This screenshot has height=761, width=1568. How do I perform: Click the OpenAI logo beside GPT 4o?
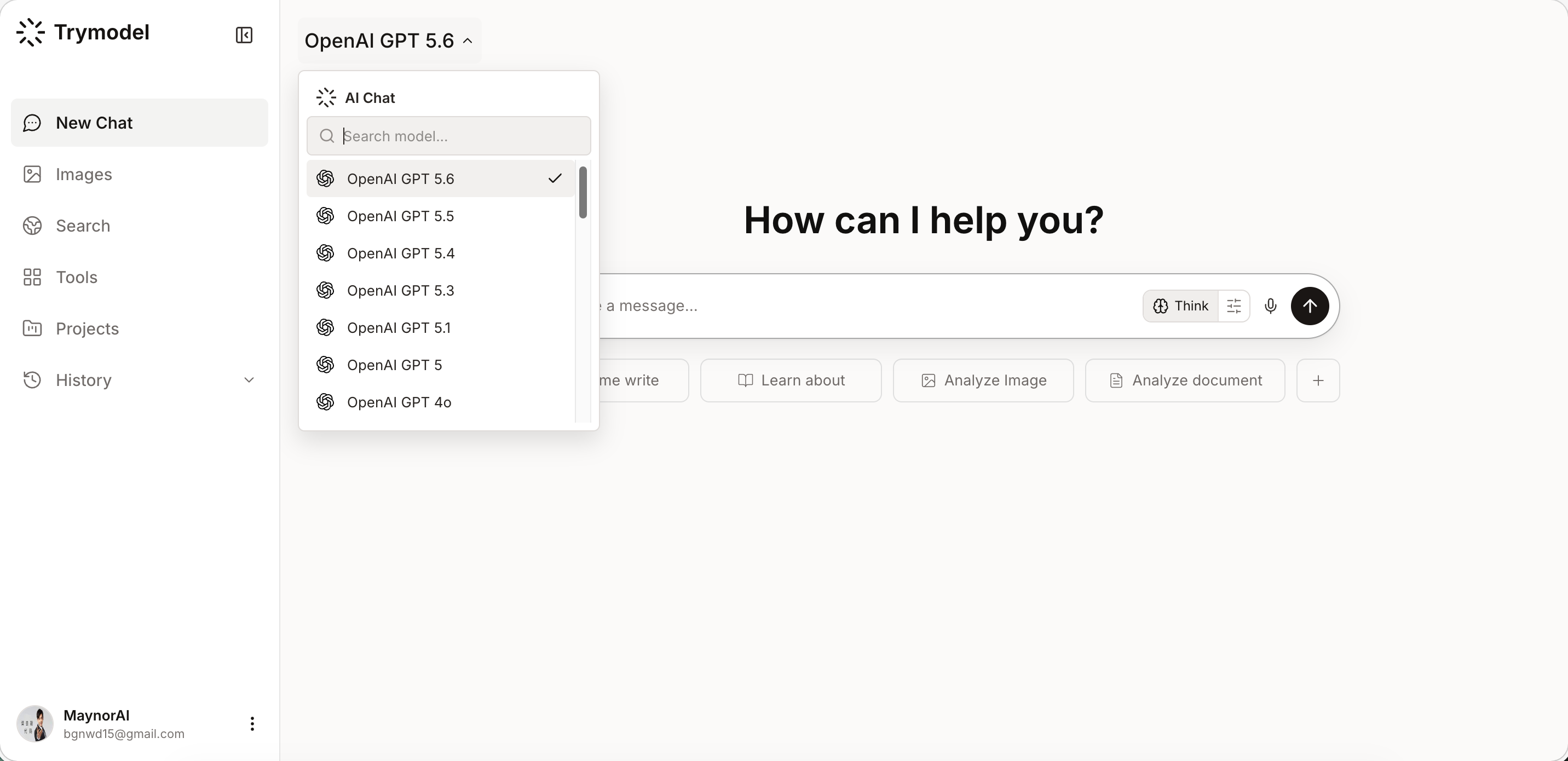click(x=326, y=402)
